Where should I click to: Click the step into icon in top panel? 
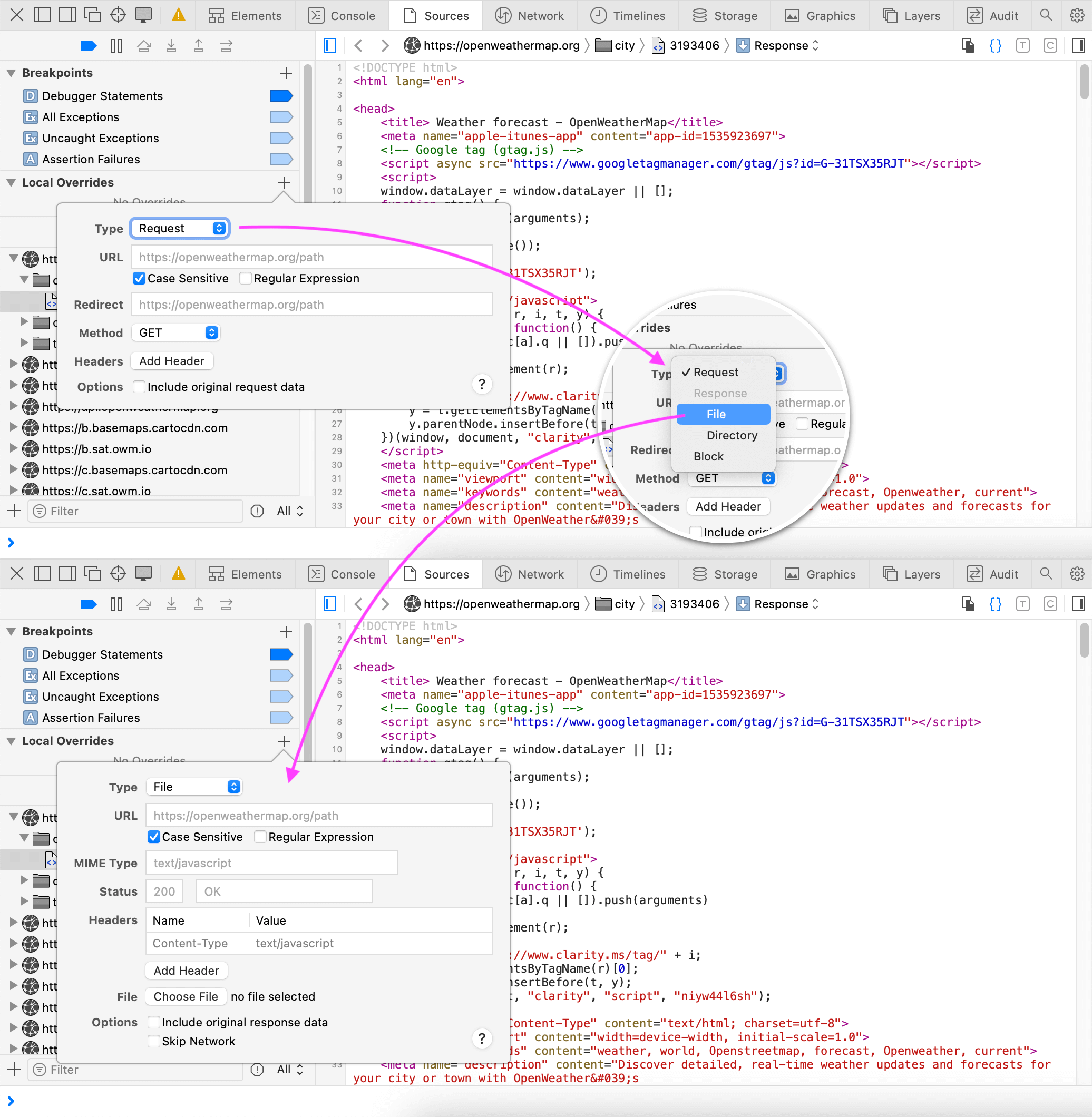pyautogui.click(x=171, y=46)
